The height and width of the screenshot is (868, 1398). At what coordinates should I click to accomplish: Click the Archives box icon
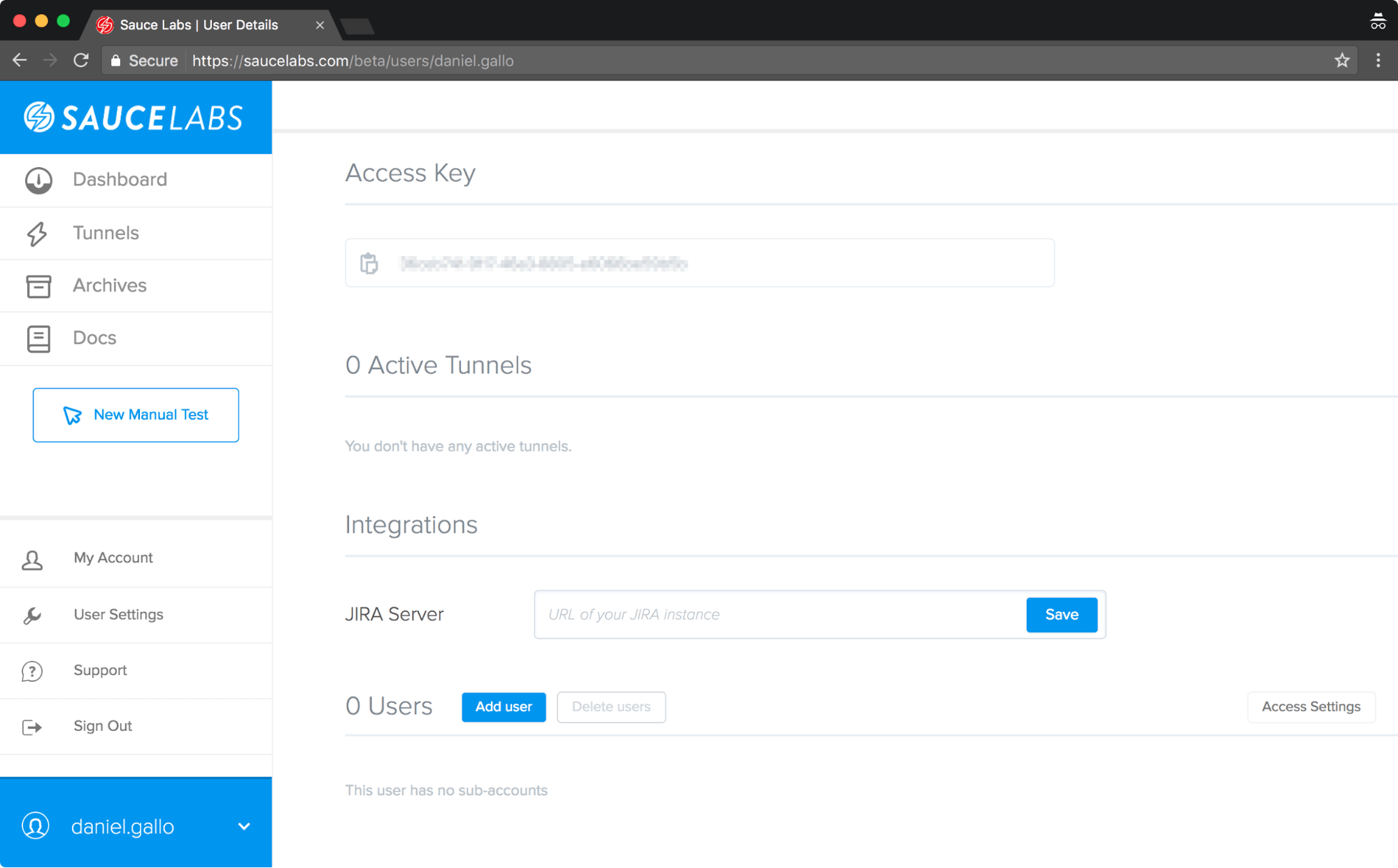[x=38, y=286]
